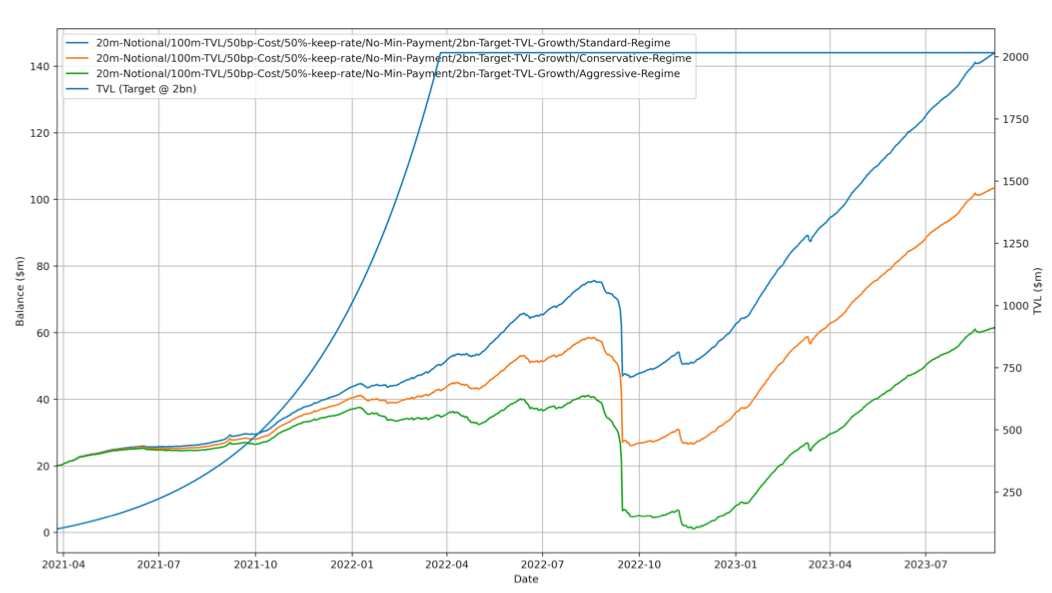Click the 1500 tick on the TVL axis
The width and height of the screenshot is (1052, 593).
pyautogui.click(x=1016, y=182)
